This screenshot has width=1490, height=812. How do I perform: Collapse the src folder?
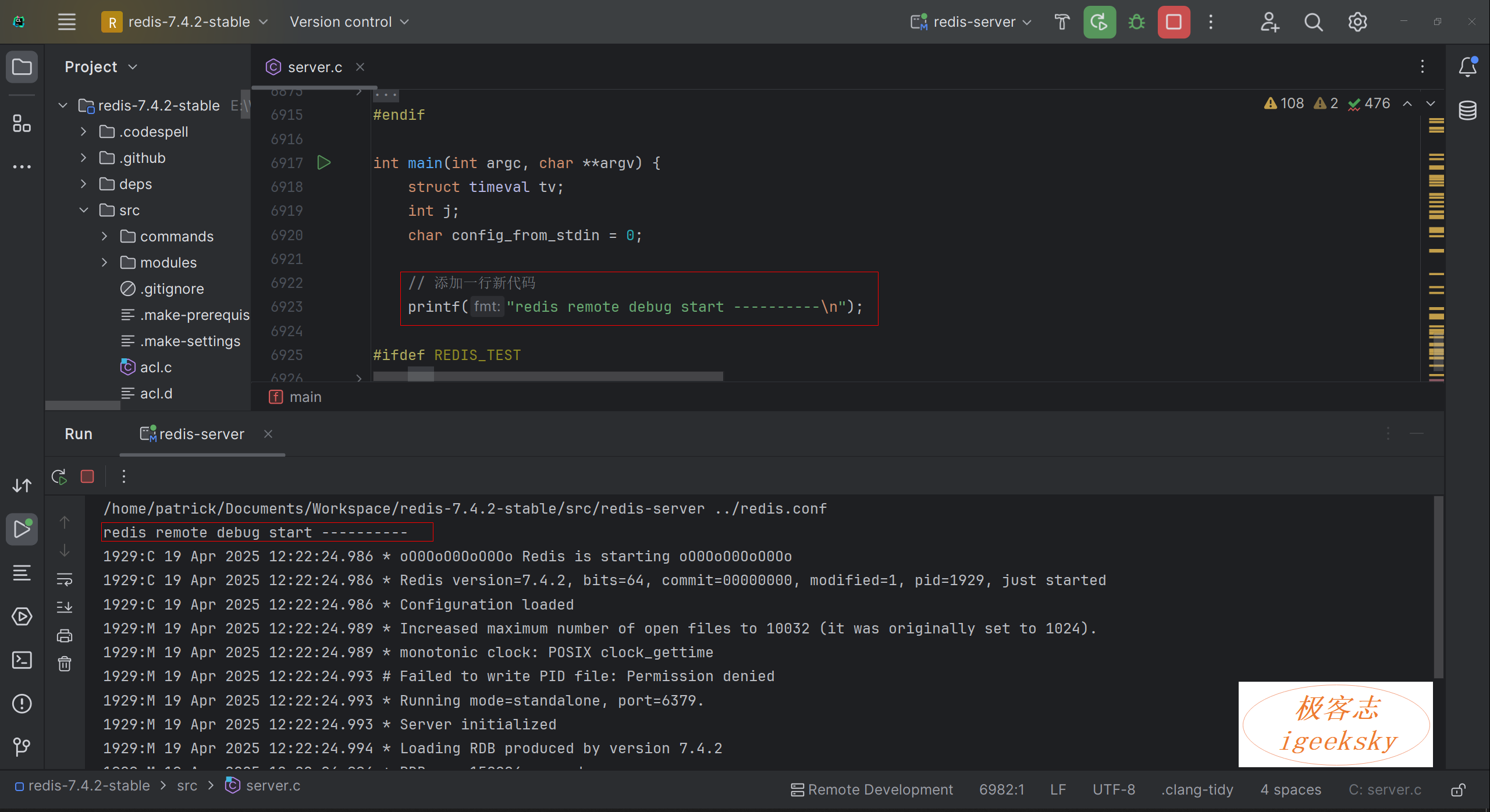tap(84, 210)
